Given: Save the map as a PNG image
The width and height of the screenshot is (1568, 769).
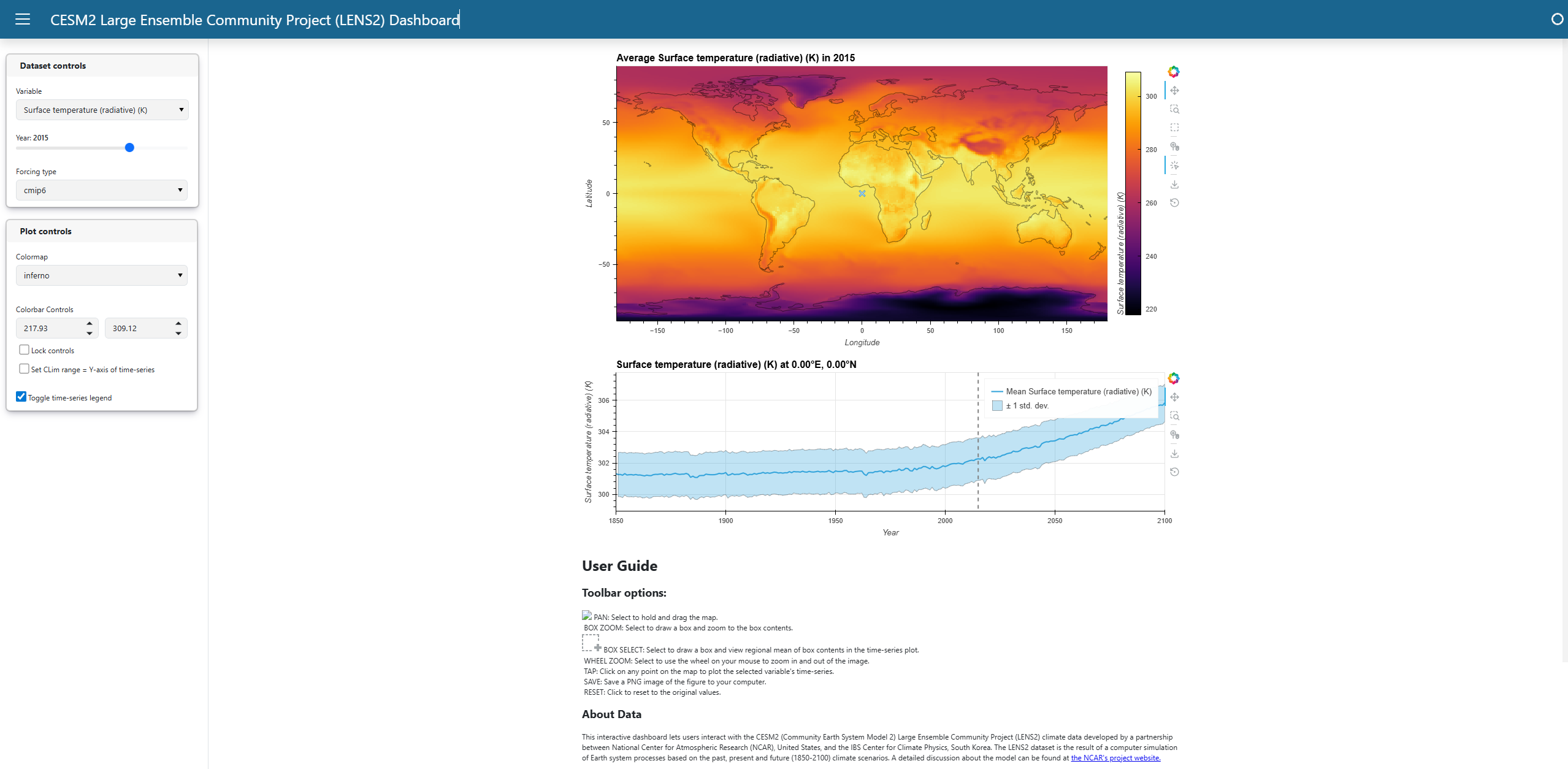Looking at the screenshot, I should (x=1174, y=184).
